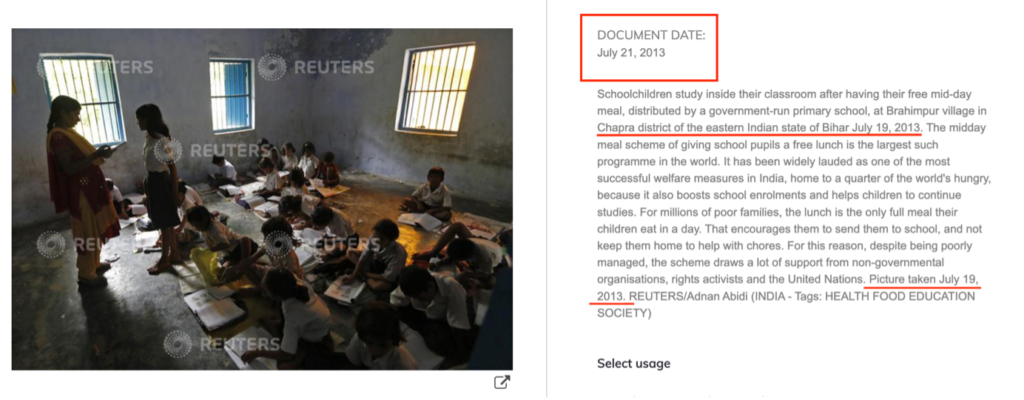
Task: Click the "DOCUMENT DATE:" label
Action: coord(651,35)
